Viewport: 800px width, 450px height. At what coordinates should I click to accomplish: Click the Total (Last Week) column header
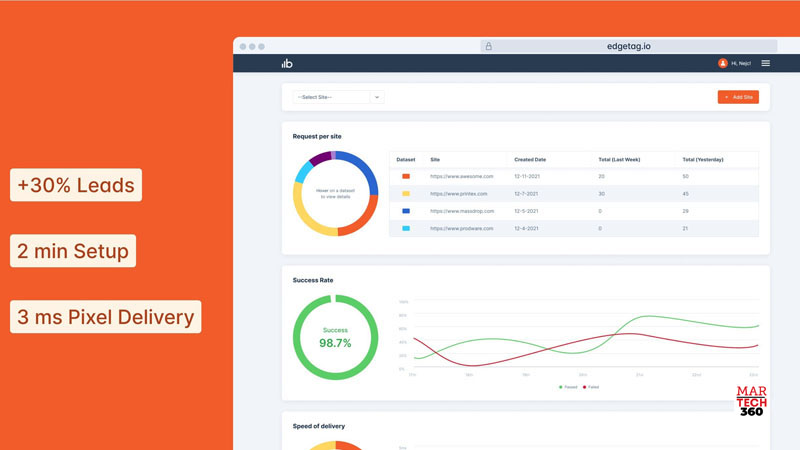619,159
